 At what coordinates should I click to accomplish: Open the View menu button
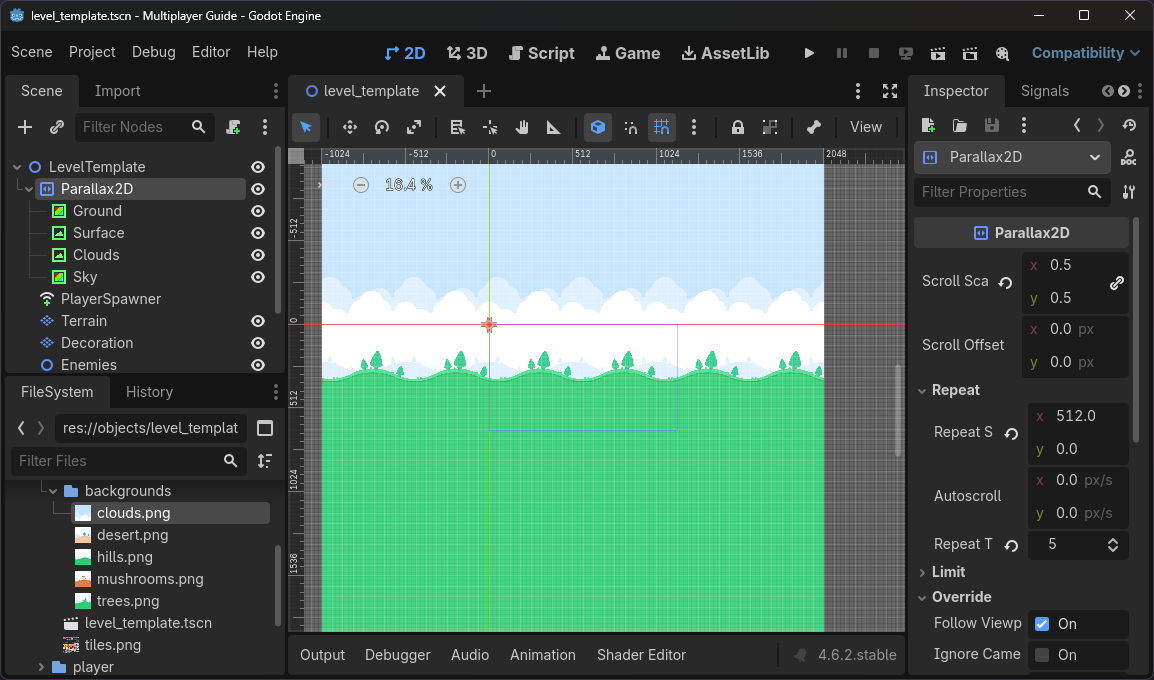[866, 127]
